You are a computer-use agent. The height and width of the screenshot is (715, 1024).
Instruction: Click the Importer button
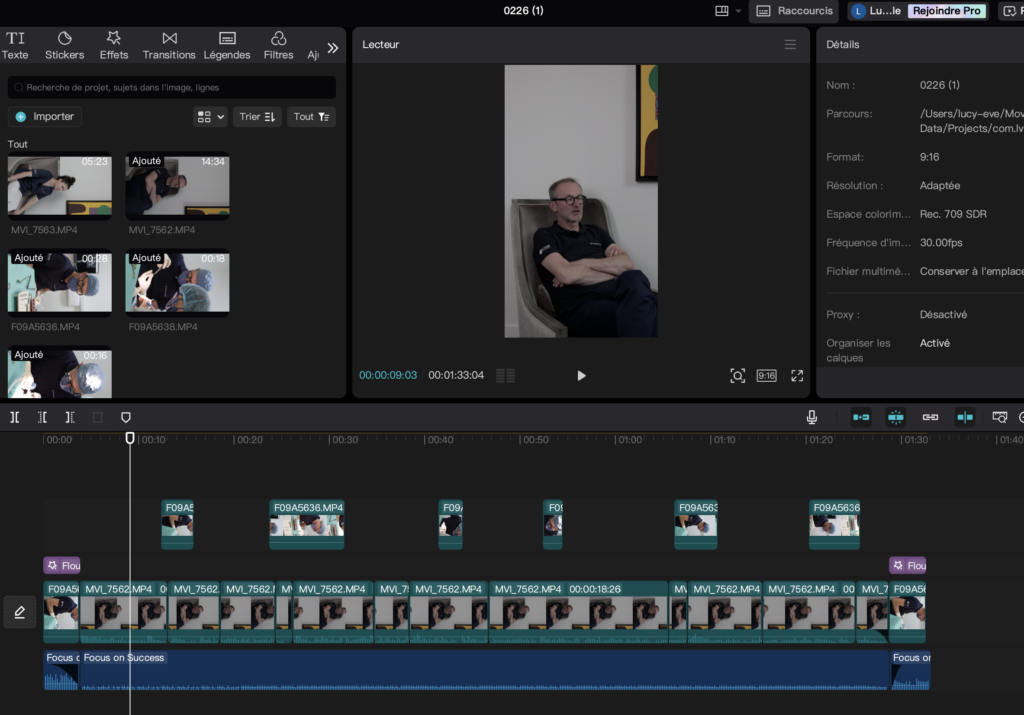pyautogui.click(x=45, y=117)
